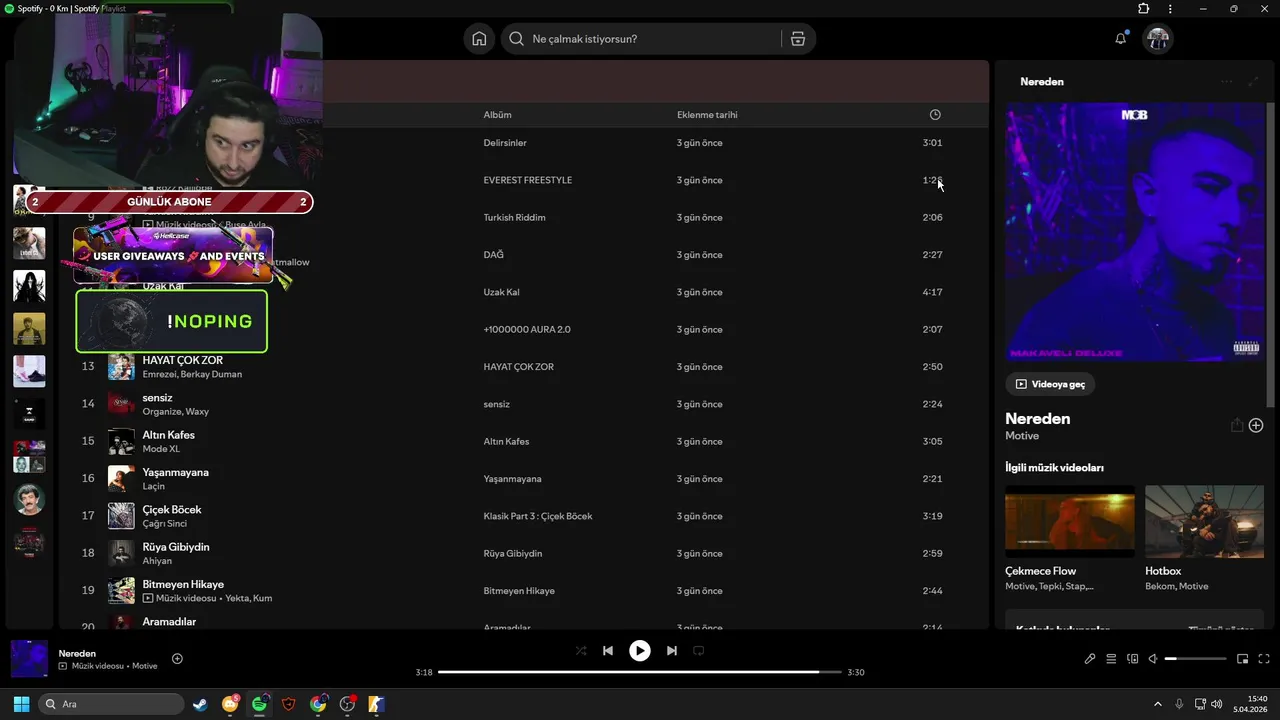This screenshot has width=1280, height=720.
Task: Open the notifications bell
Action: click(1121, 39)
